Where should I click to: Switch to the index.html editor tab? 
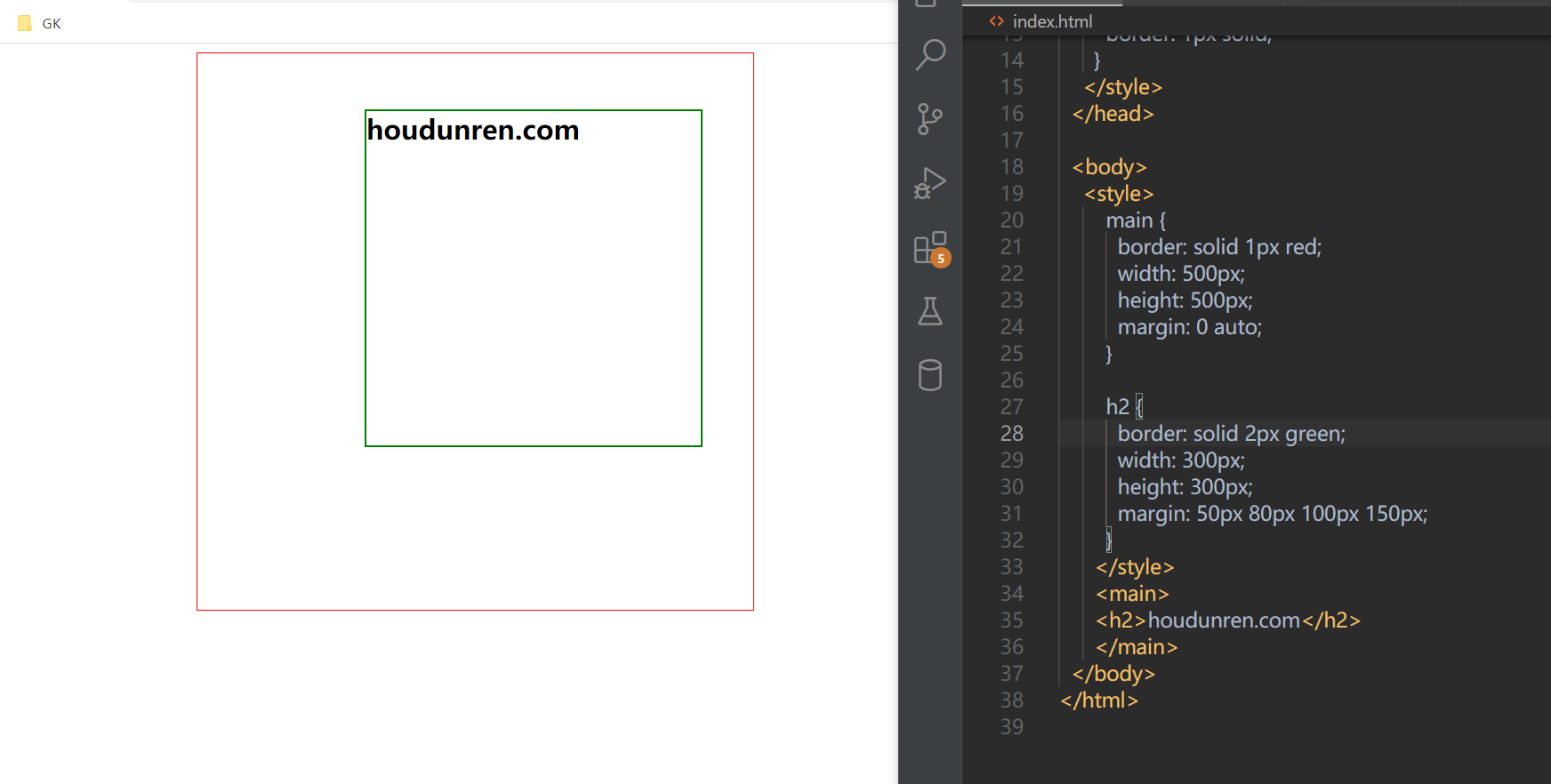[x=1051, y=21]
